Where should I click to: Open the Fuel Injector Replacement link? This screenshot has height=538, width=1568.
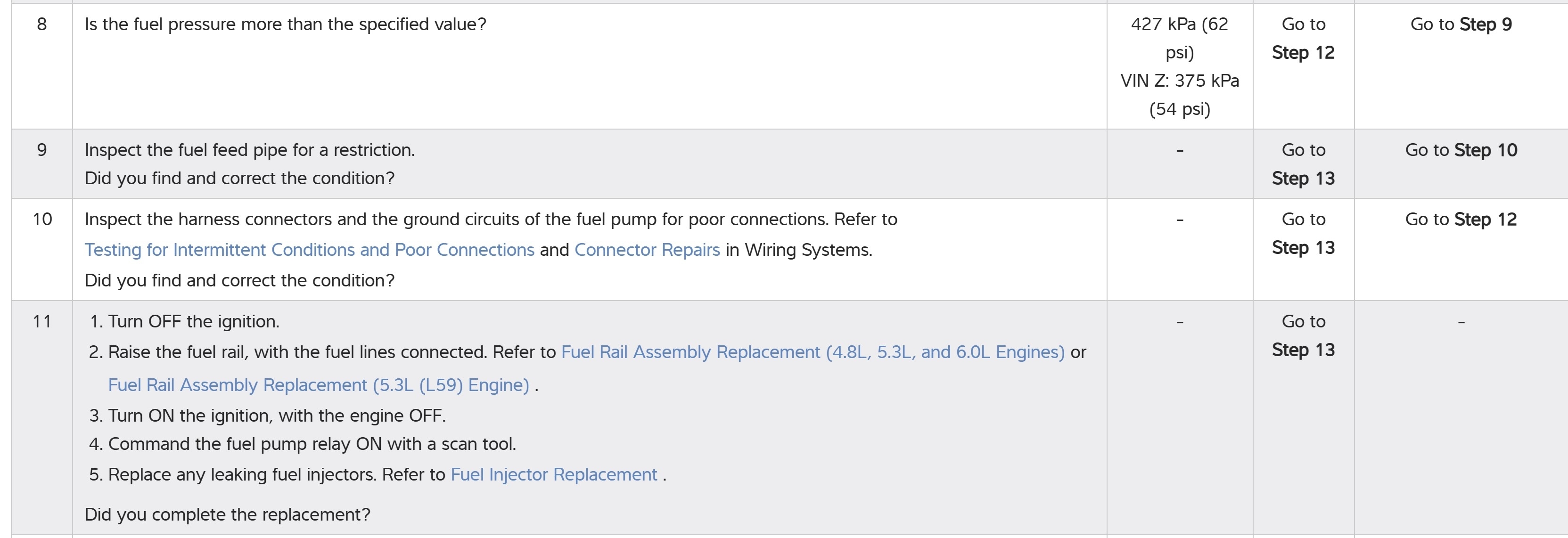point(553,475)
